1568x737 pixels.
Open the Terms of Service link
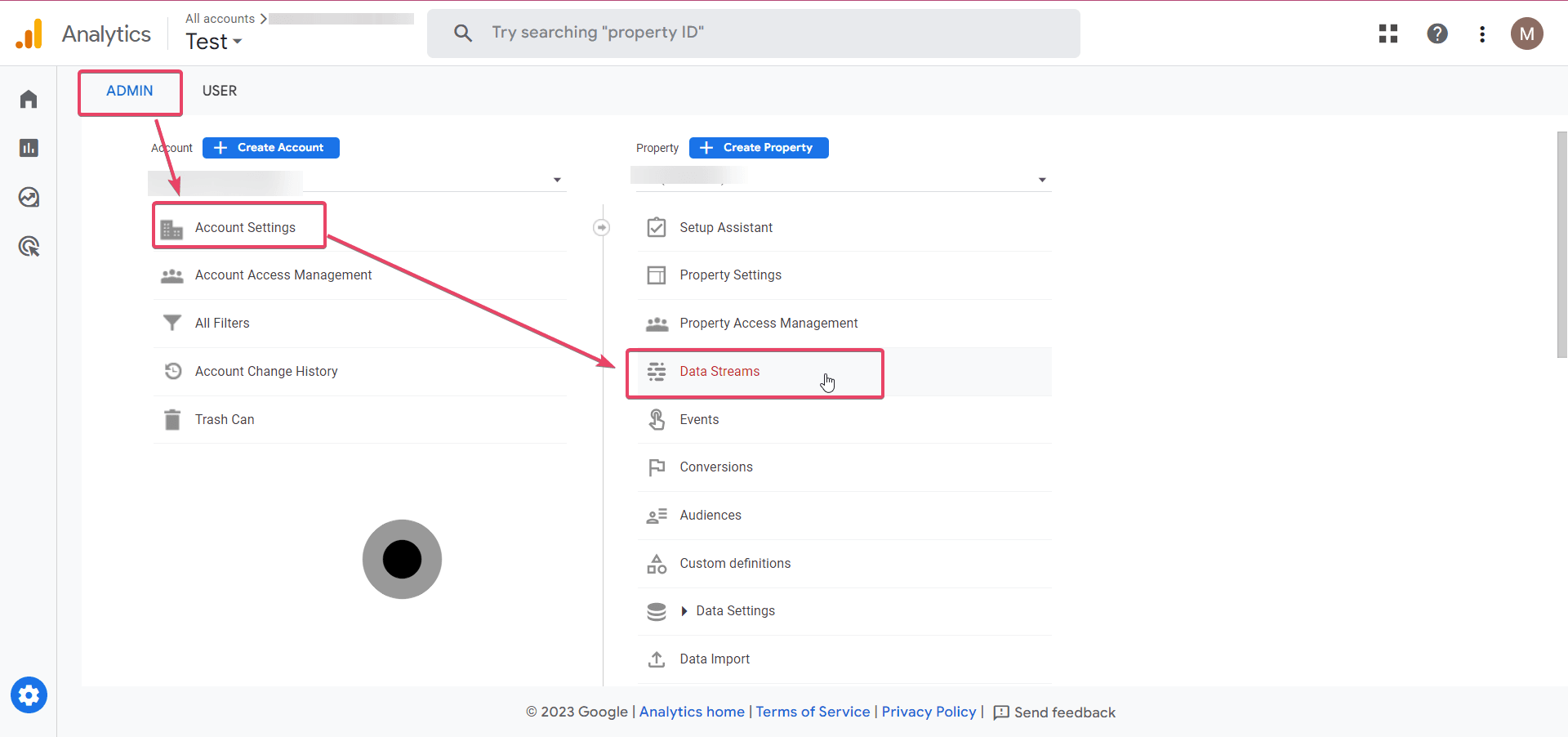[x=813, y=712]
